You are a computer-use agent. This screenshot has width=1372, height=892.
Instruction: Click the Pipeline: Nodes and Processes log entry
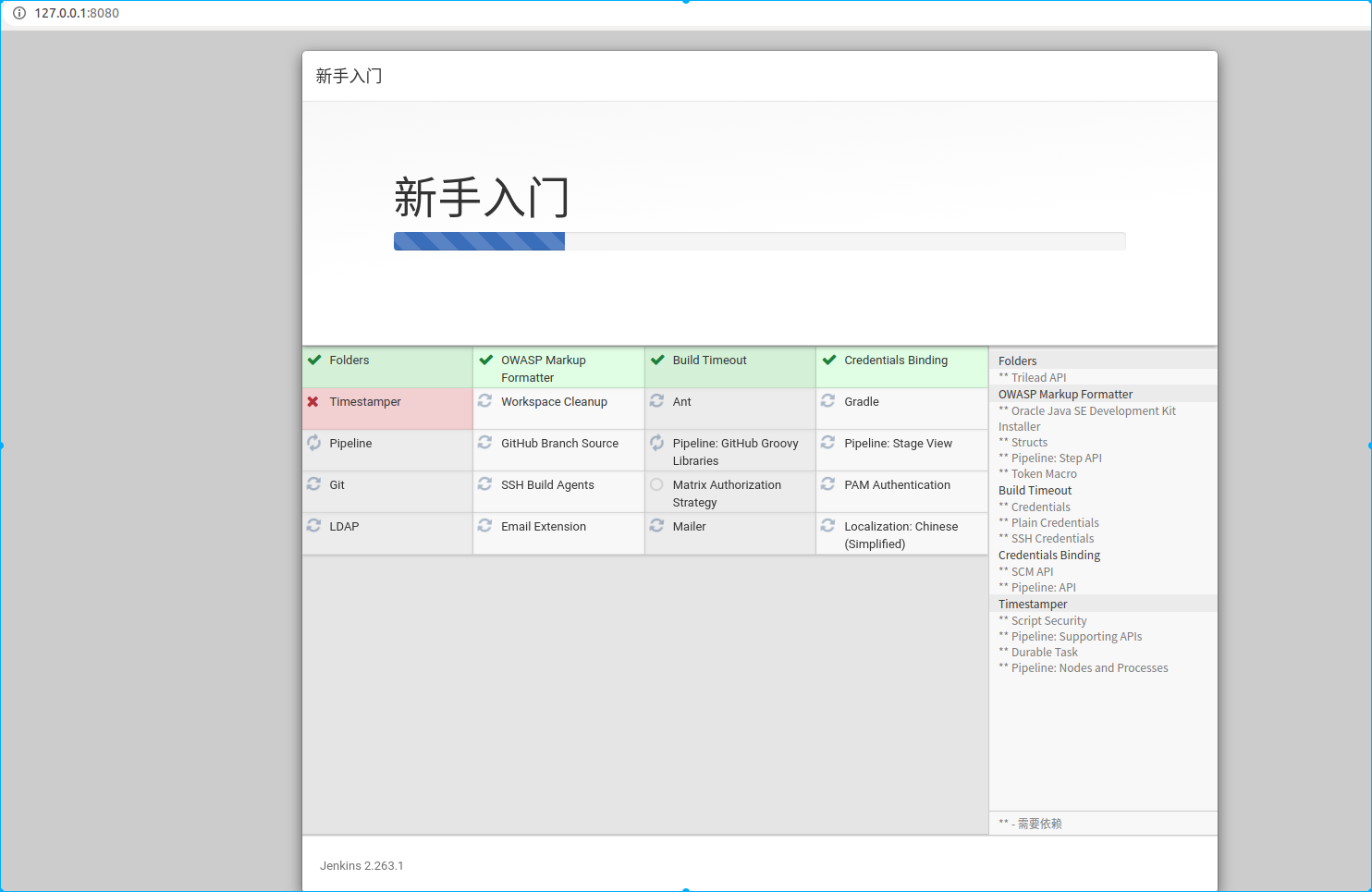[1084, 668]
